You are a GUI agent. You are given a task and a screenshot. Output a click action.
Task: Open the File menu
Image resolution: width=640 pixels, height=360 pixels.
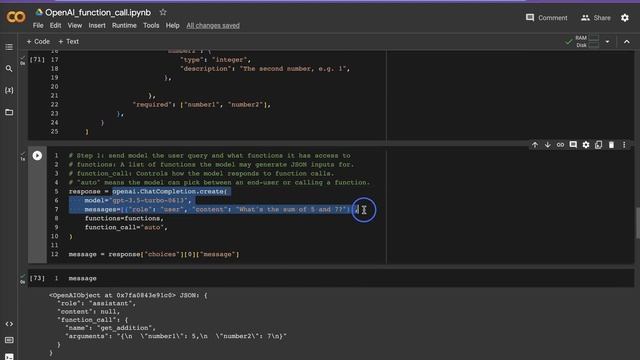coord(38,26)
